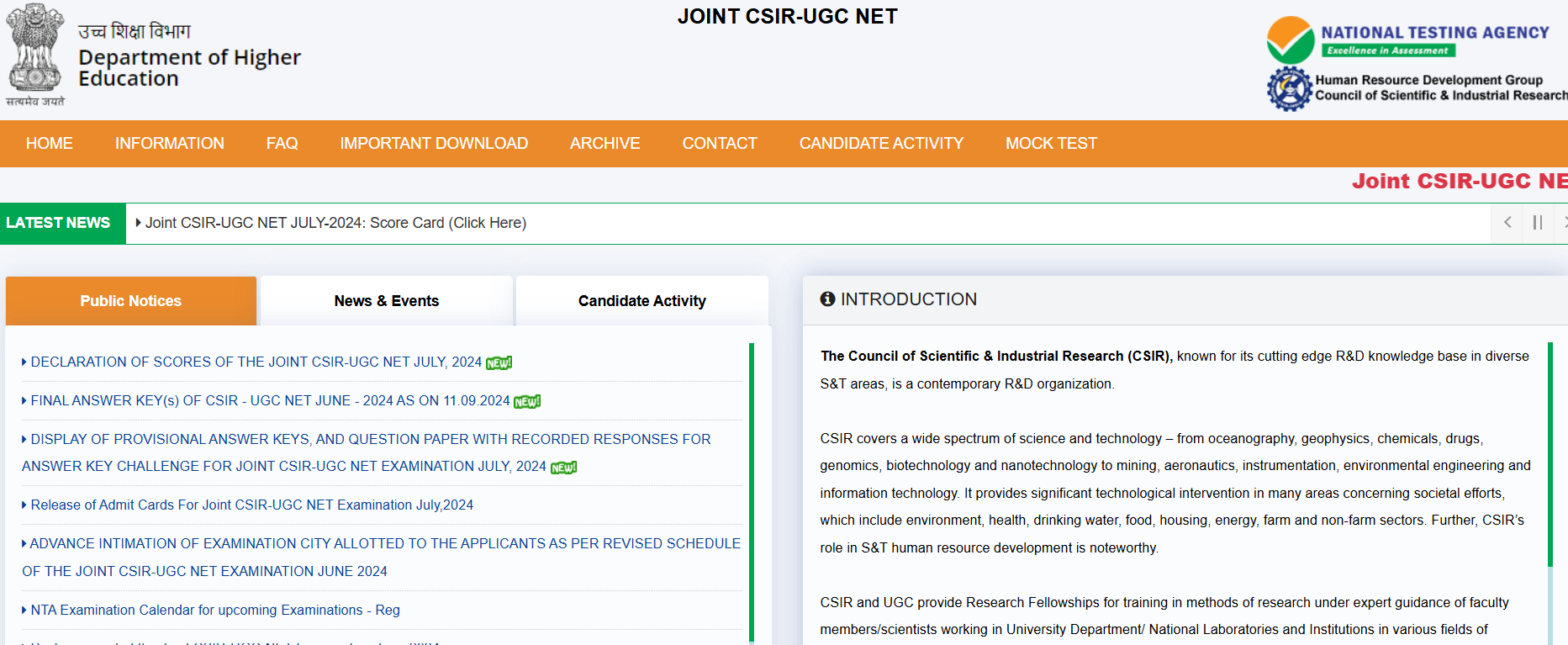1568x645 pixels.
Task: Open the JULY-2024 Score Card news link
Action: pos(335,223)
